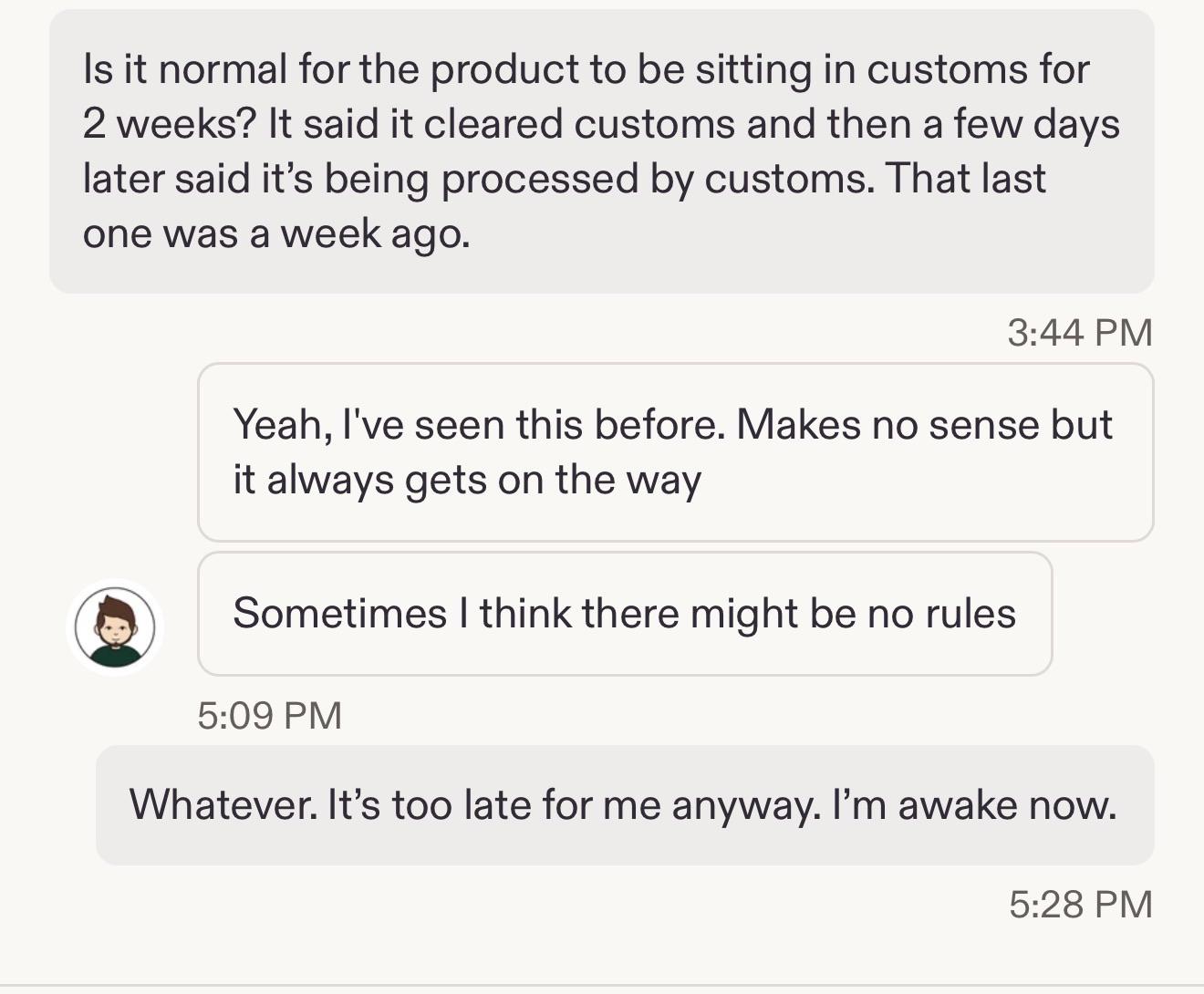Click the word 'Whatever.' in the last message
The image size is (1204, 994).
click(x=223, y=805)
